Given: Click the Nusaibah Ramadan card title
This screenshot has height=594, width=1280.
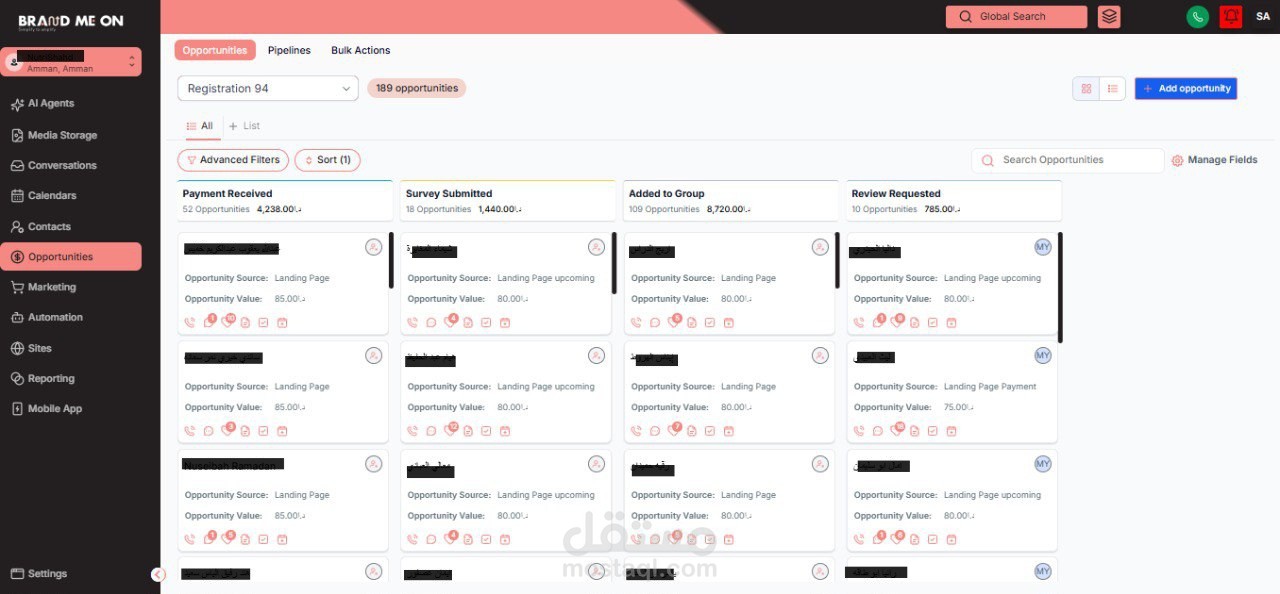Looking at the screenshot, I should click(x=233, y=465).
